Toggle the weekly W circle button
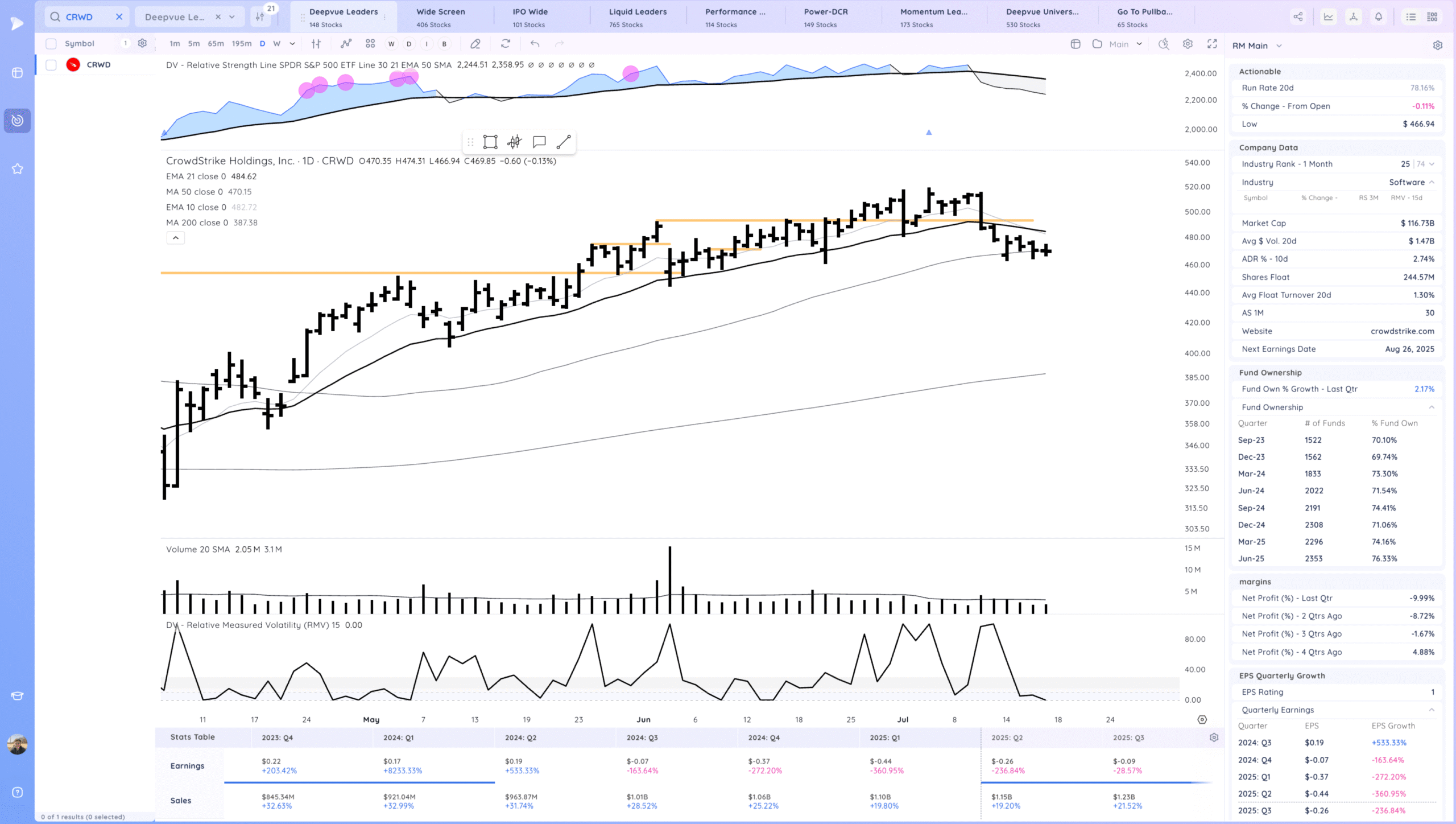The image size is (1456, 824). click(x=391, y=44)
